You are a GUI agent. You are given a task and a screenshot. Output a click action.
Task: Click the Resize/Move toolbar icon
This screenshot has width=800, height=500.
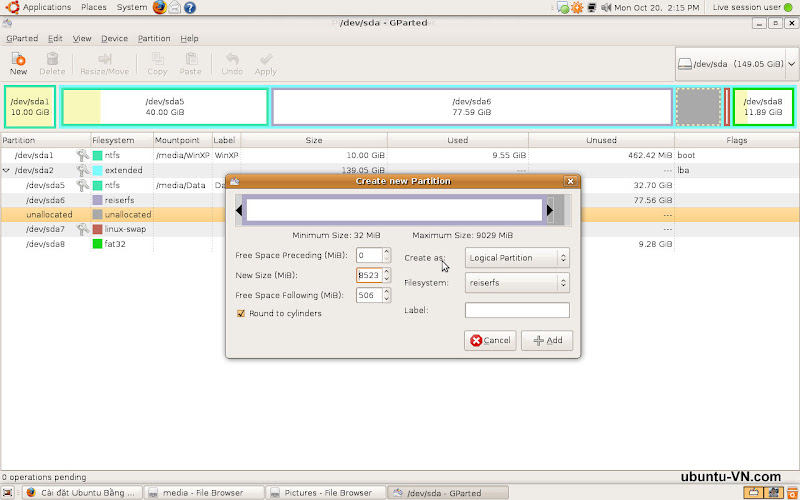click(105, 59)
